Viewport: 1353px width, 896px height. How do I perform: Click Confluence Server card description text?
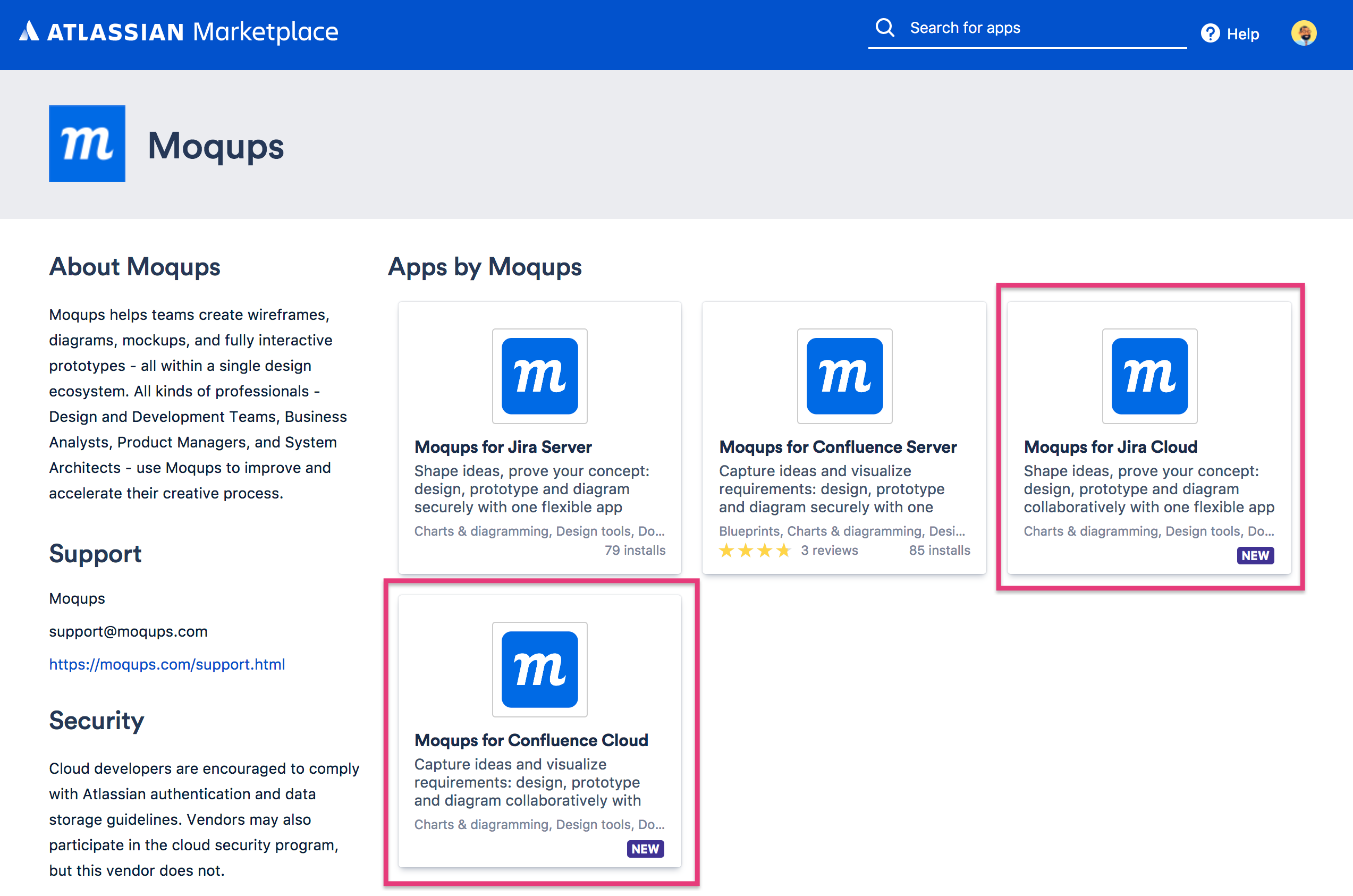[832, 489]
